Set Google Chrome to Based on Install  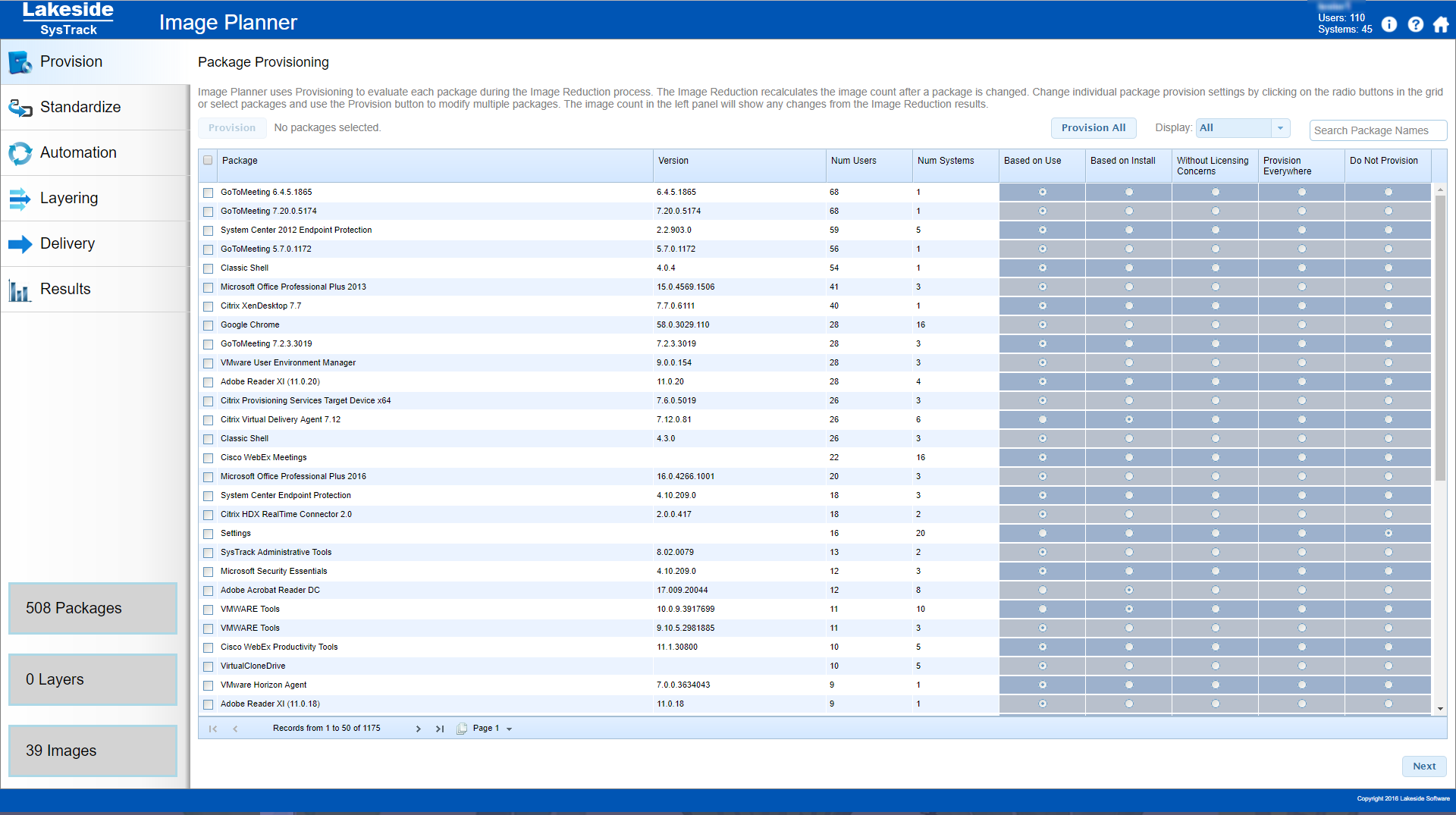(1129, 324)
